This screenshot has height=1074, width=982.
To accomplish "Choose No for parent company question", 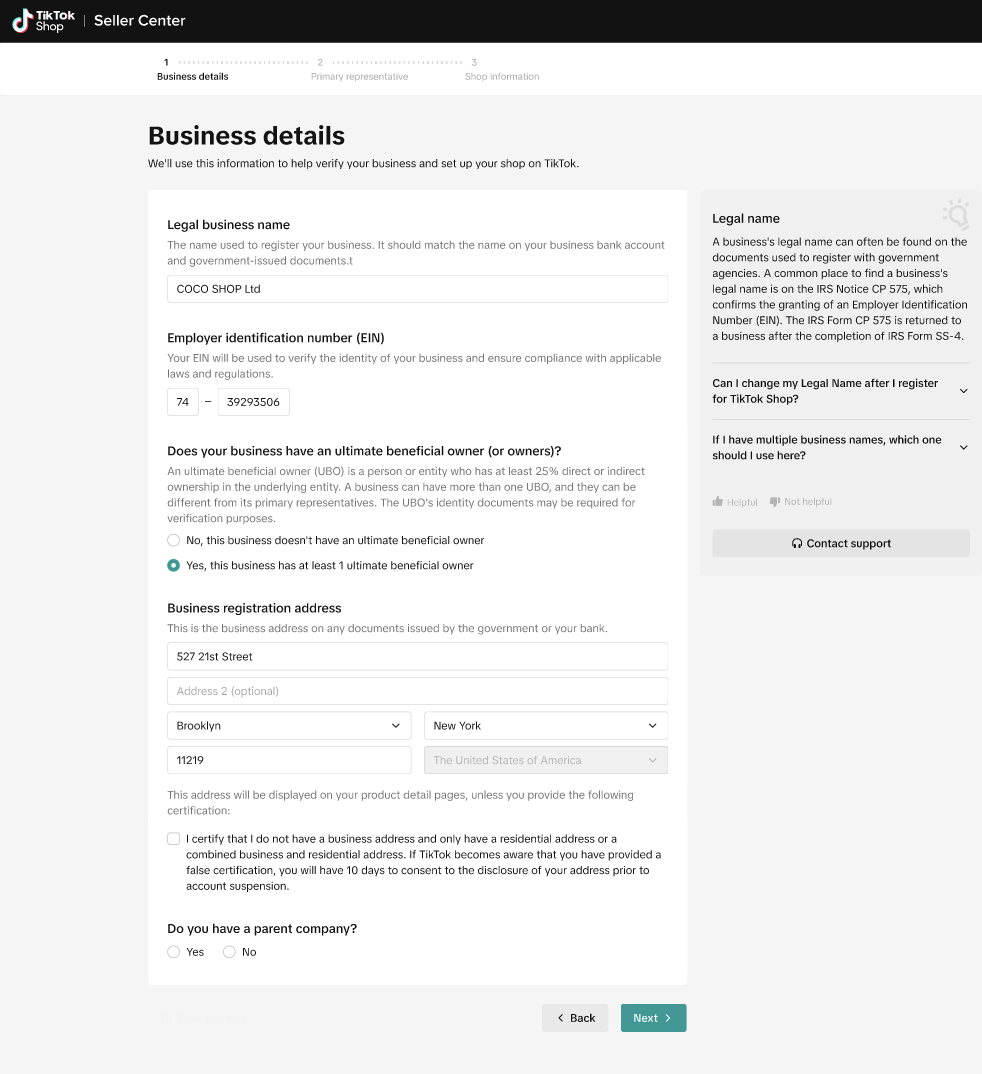I will point(230,952).
